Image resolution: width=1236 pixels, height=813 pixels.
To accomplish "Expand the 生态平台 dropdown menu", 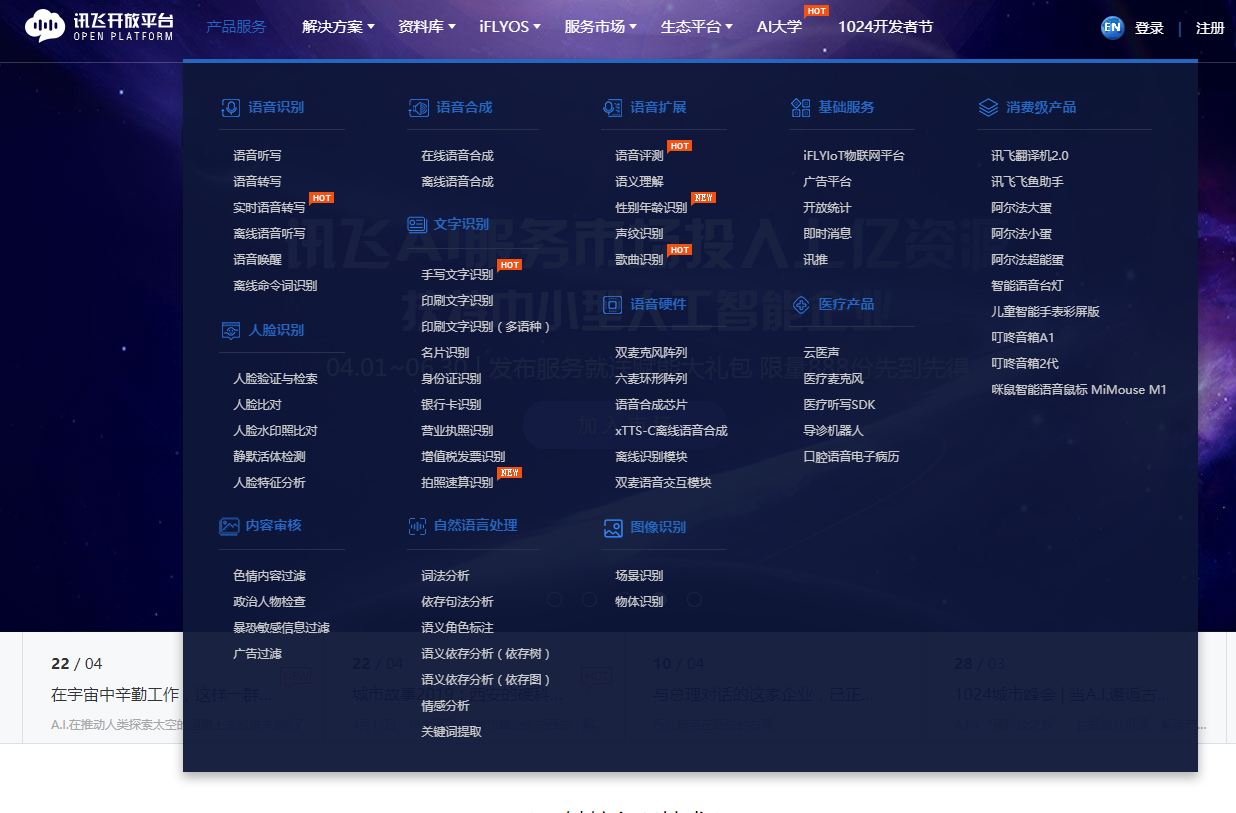I will [x=696, y=27].
